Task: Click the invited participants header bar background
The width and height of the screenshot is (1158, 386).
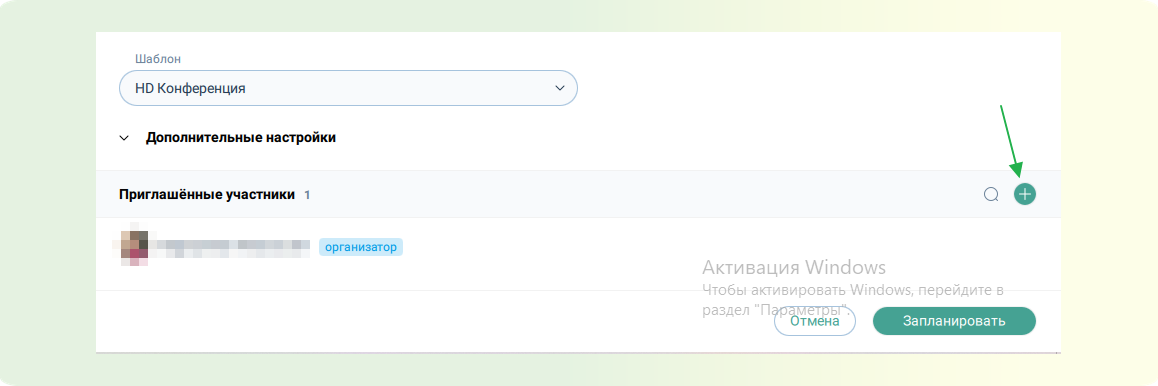Action: coord(628,194)
